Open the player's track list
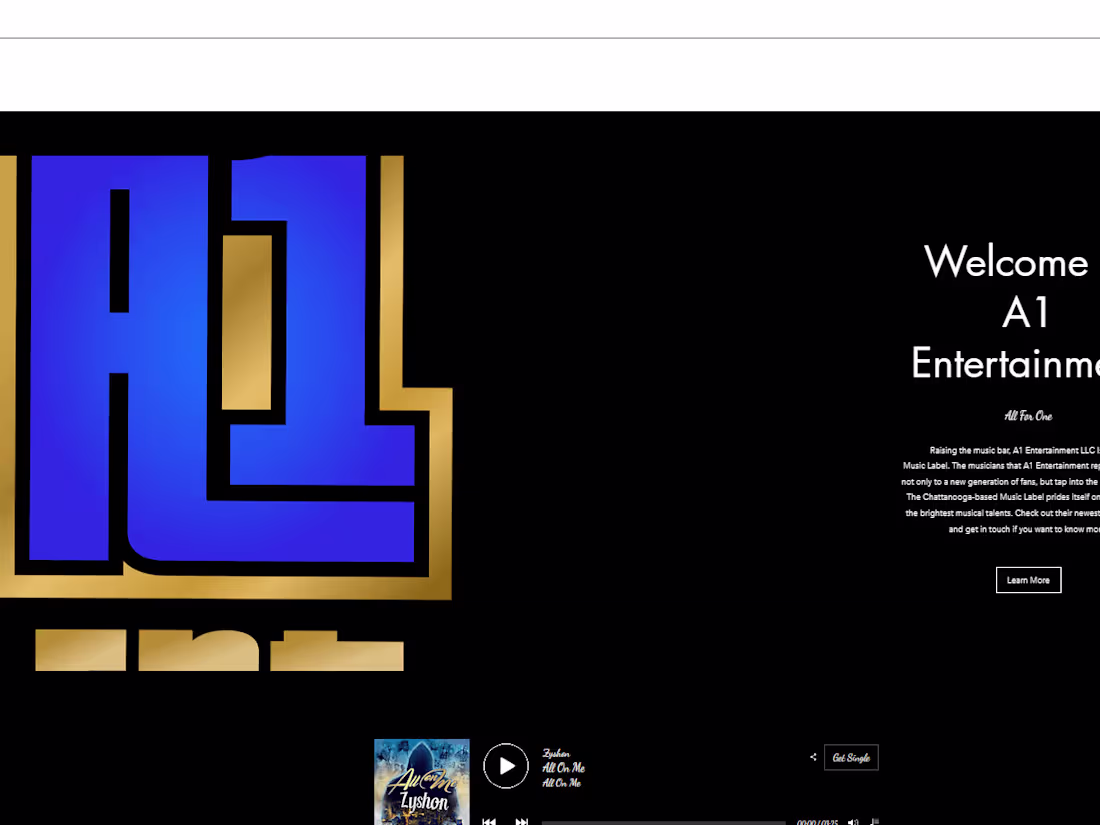This screenshot has width=1100, height=825. click(874, 821)
